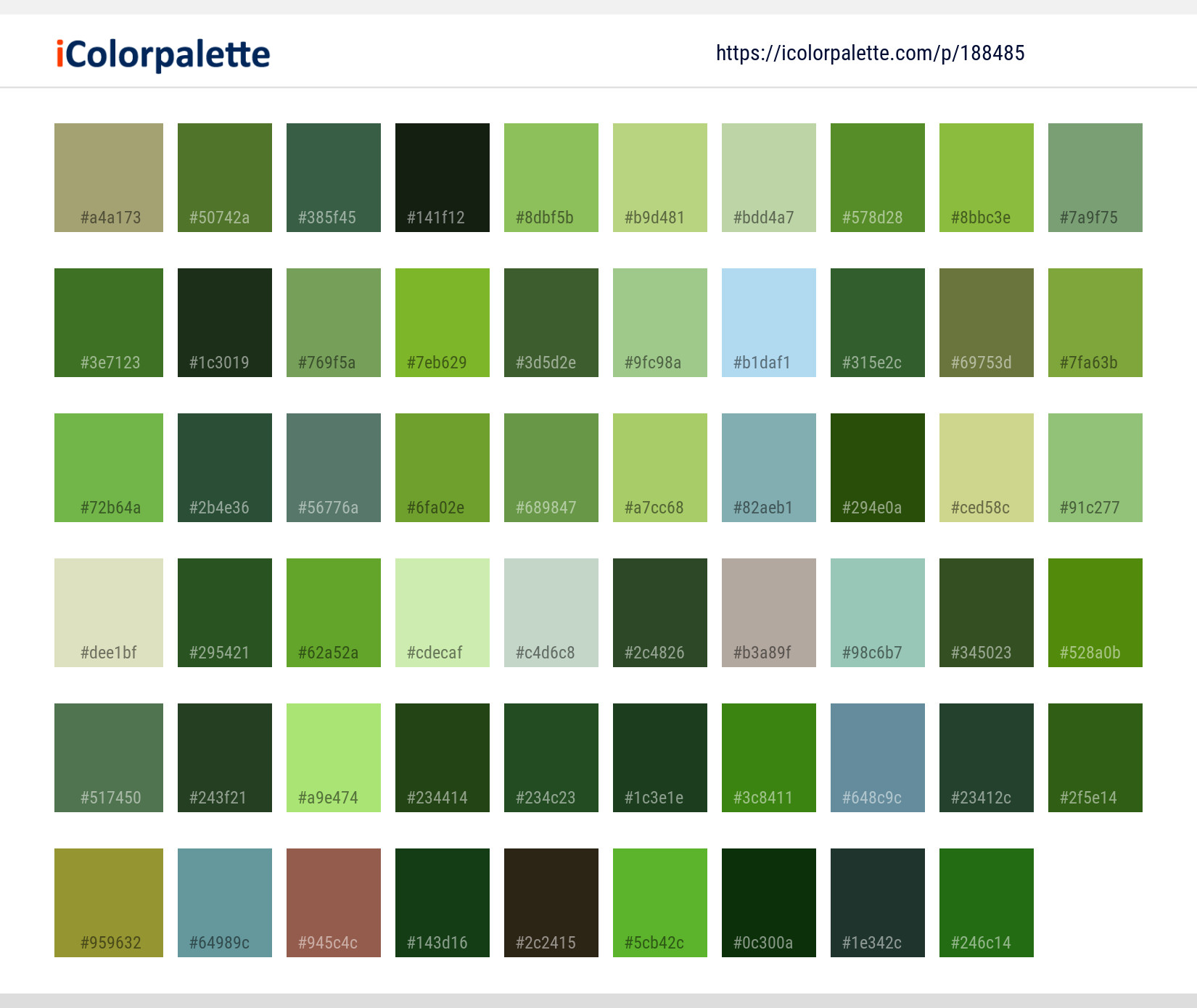Choose the dark brown #2c2415 swatch
Viewport: 1197px width, 1008px height.
click(551, 903)
